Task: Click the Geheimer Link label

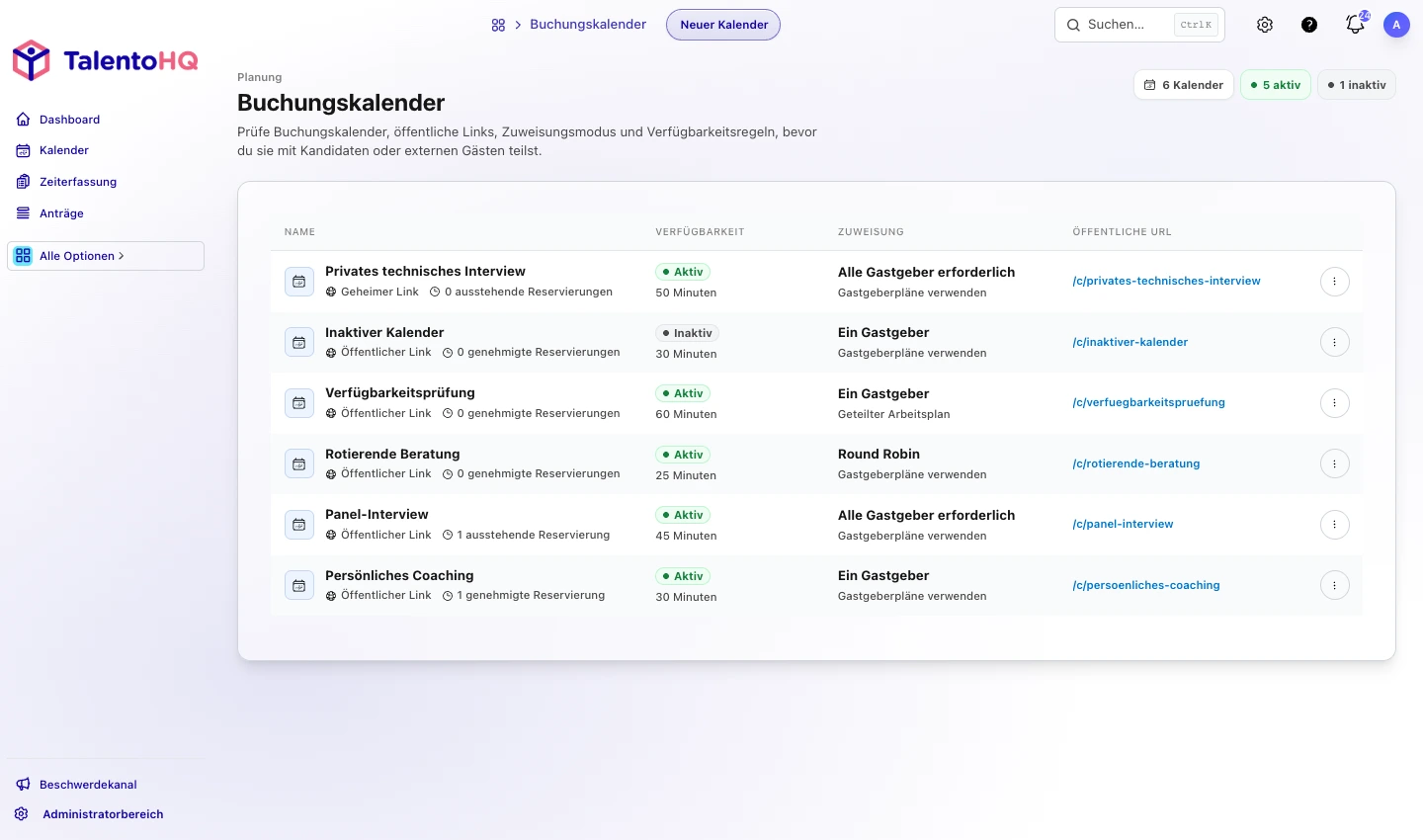Action: (x=379, y=293)
